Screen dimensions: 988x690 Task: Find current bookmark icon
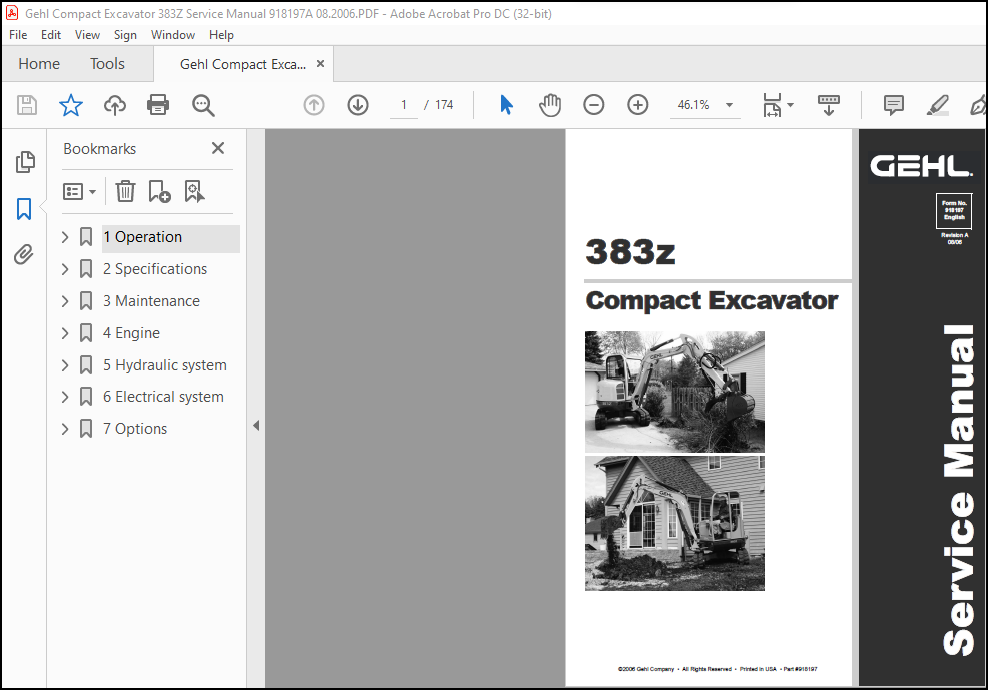(x=194, y=191)
